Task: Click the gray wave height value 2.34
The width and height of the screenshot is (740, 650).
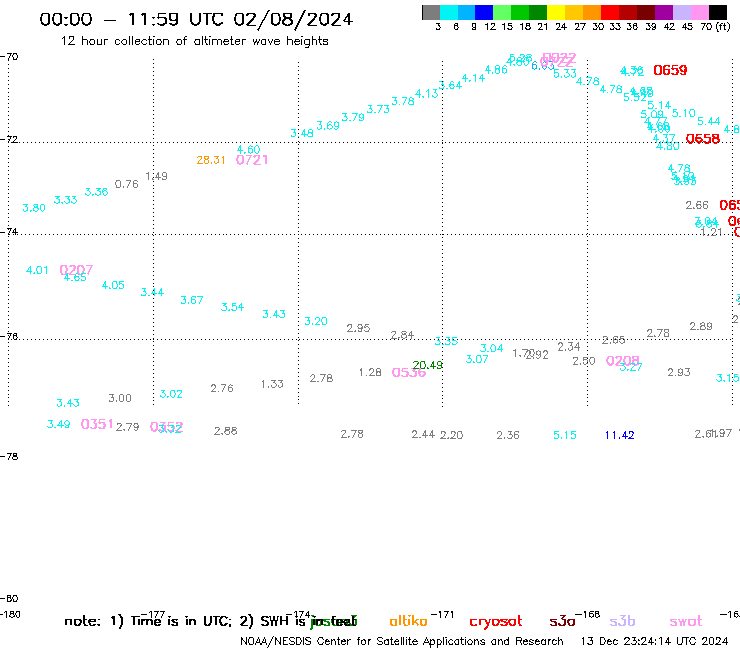Action: (x=569, y=347)
